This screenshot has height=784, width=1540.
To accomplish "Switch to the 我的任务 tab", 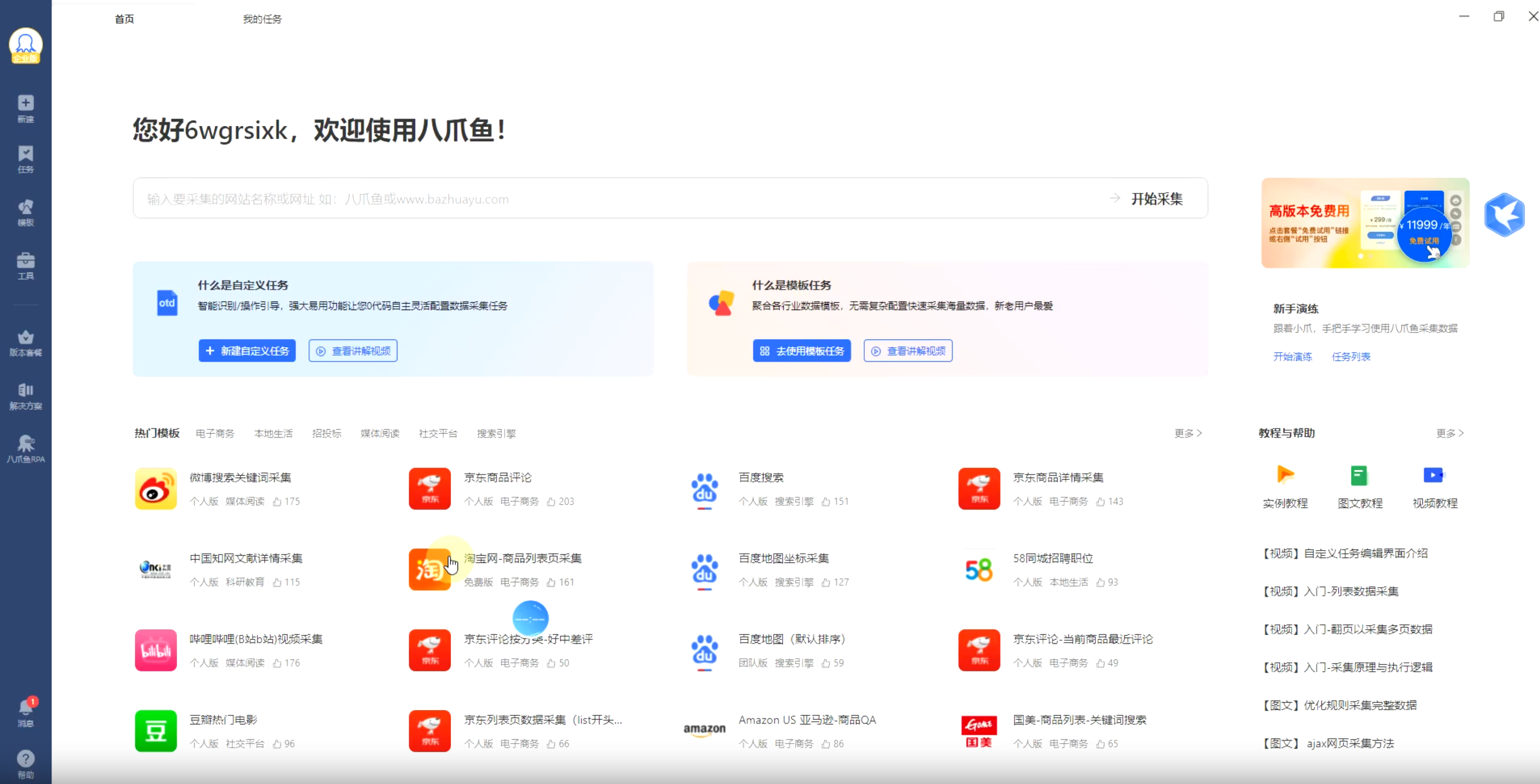I will pos(261,19).
